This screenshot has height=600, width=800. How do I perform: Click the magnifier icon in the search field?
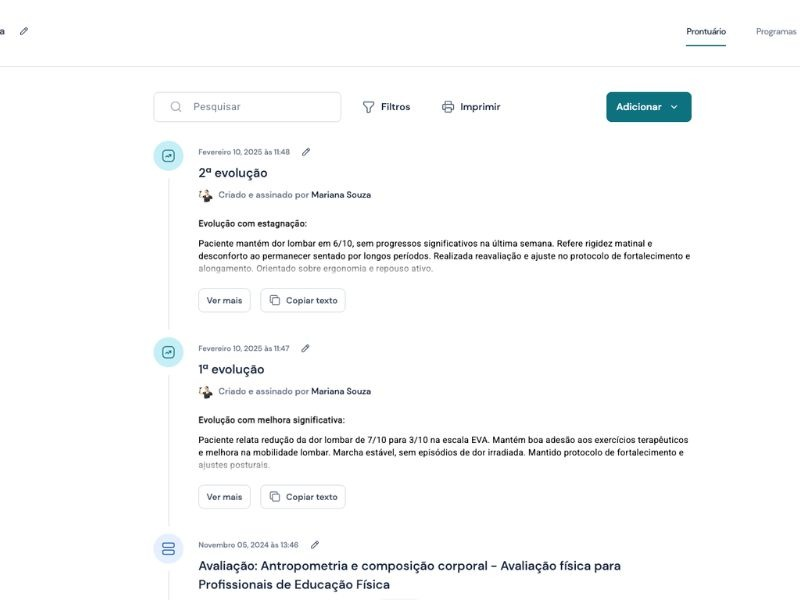pyautogui.click(x=175, y=106)
